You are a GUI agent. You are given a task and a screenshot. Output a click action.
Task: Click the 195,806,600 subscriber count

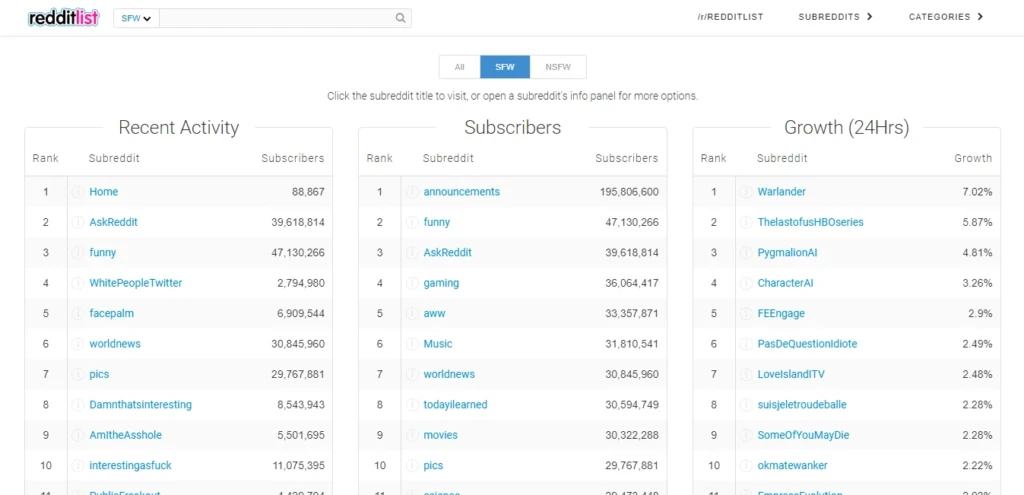(x=630, y=192)
